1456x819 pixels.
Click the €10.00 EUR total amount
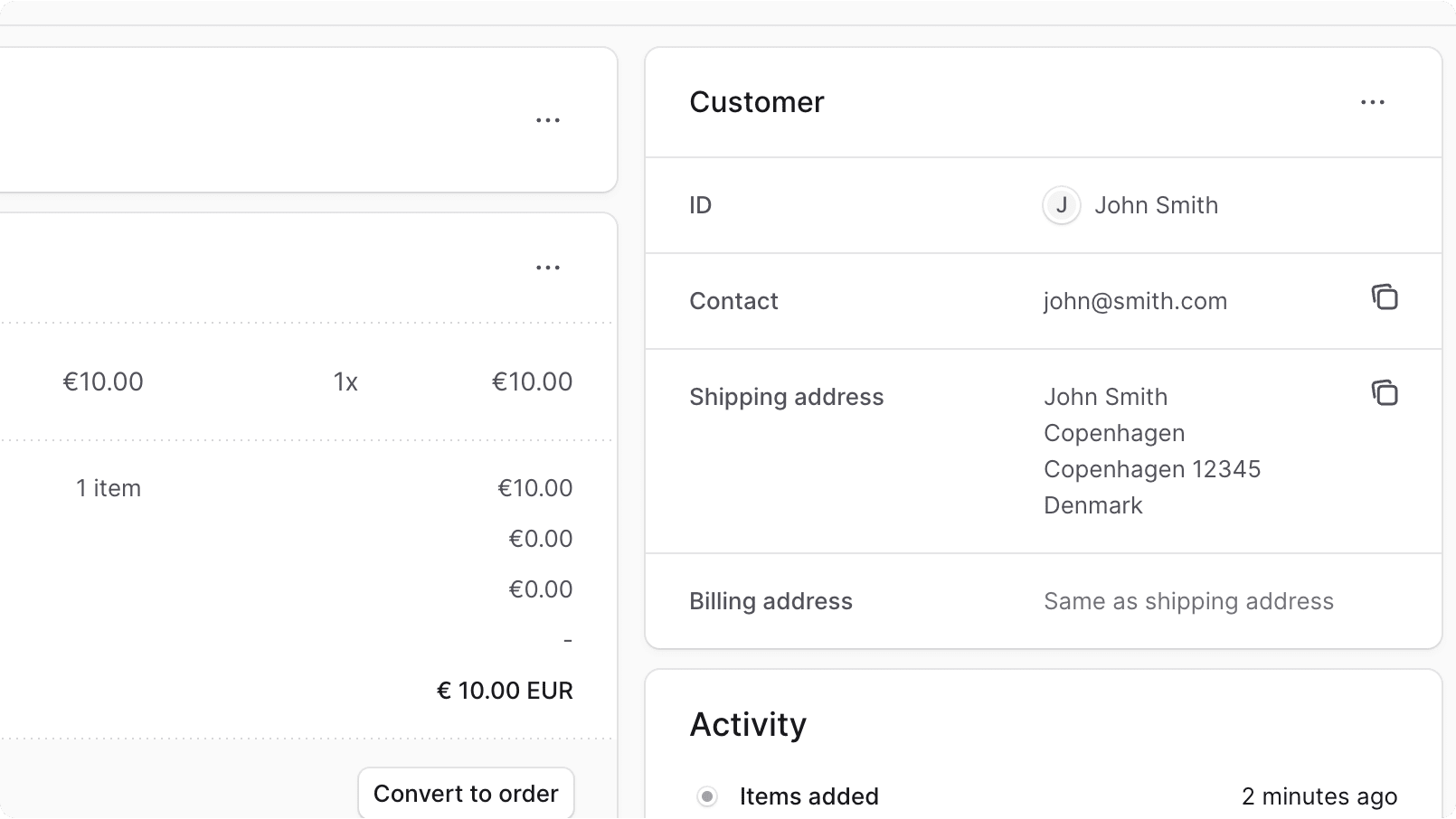(505, 691)
